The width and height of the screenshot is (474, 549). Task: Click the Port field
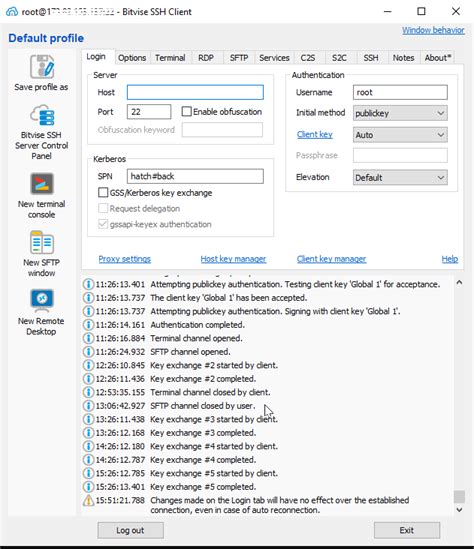pyautogui.click(x=149, y=112)
